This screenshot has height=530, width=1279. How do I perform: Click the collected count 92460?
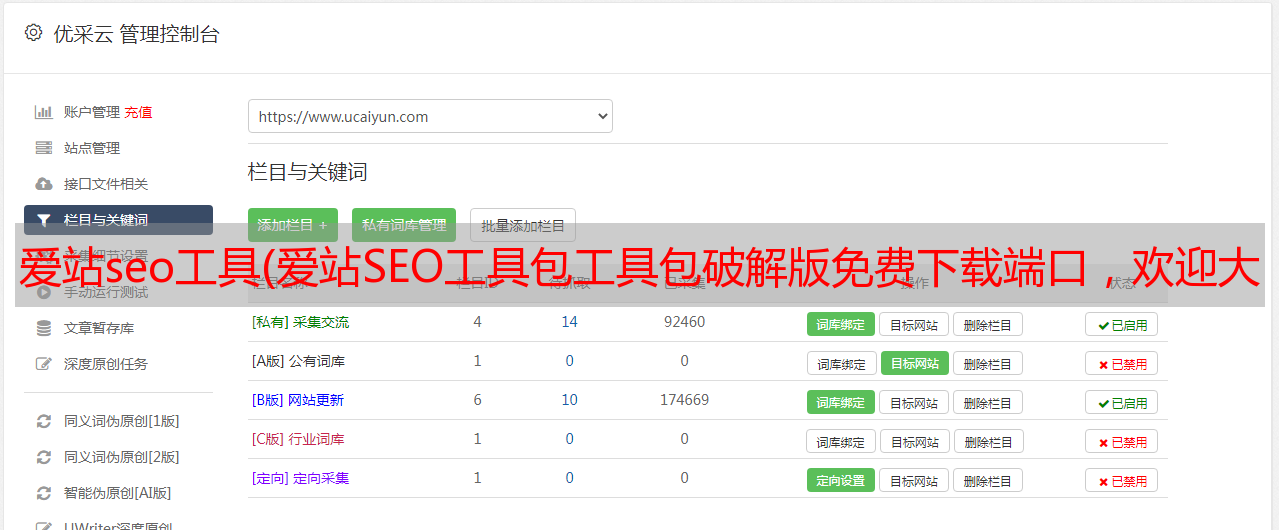[684, 322]
